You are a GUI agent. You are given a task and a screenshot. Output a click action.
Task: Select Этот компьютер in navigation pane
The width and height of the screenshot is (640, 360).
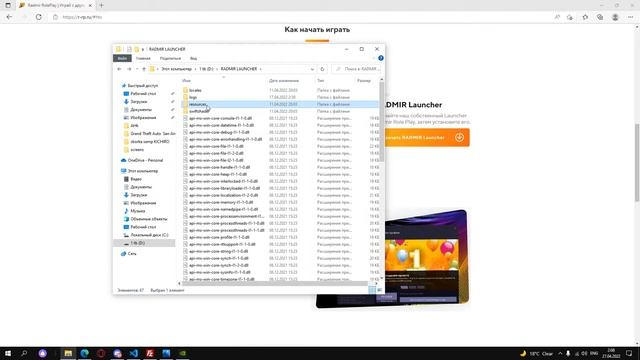point(142,171)
